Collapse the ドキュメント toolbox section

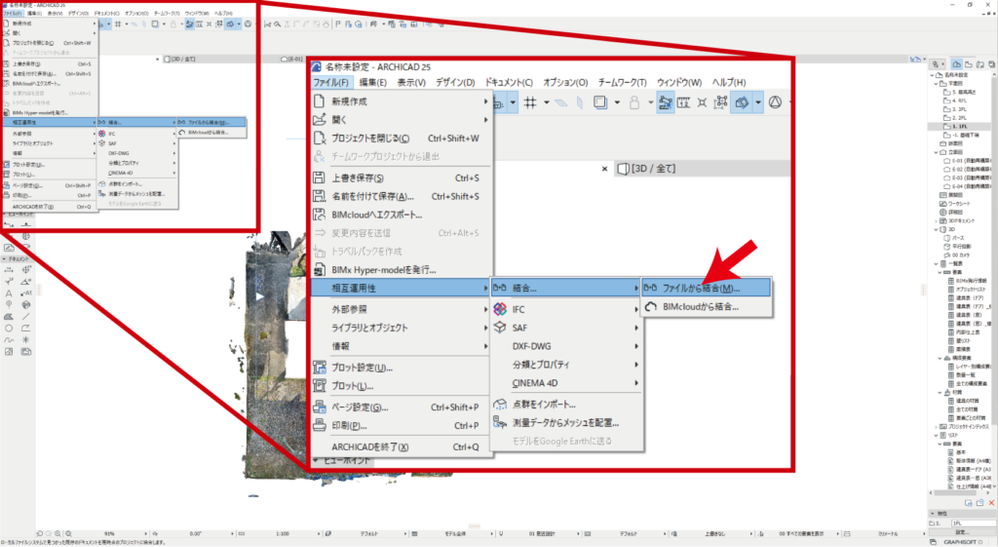click(4, 259)
